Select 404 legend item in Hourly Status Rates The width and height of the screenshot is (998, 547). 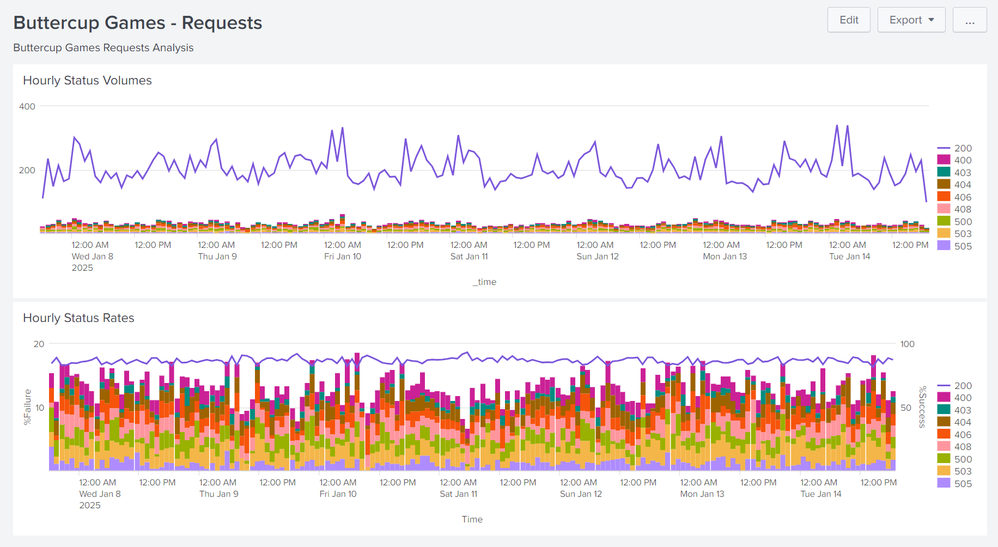(953, 422)
